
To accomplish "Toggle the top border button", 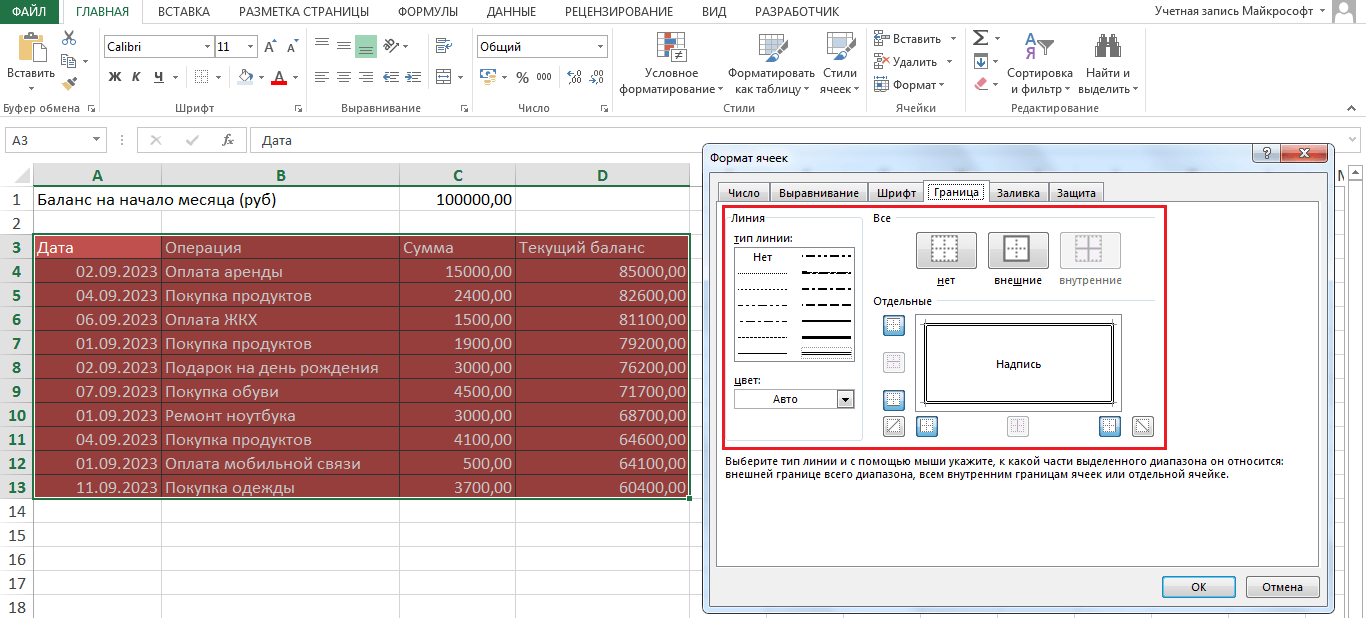I will tap(894, 325).
